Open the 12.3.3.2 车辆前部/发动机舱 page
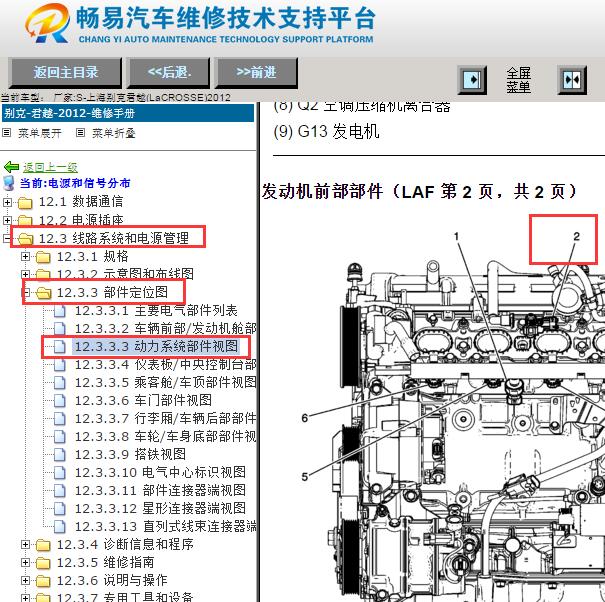 click(x=166, y=328)
